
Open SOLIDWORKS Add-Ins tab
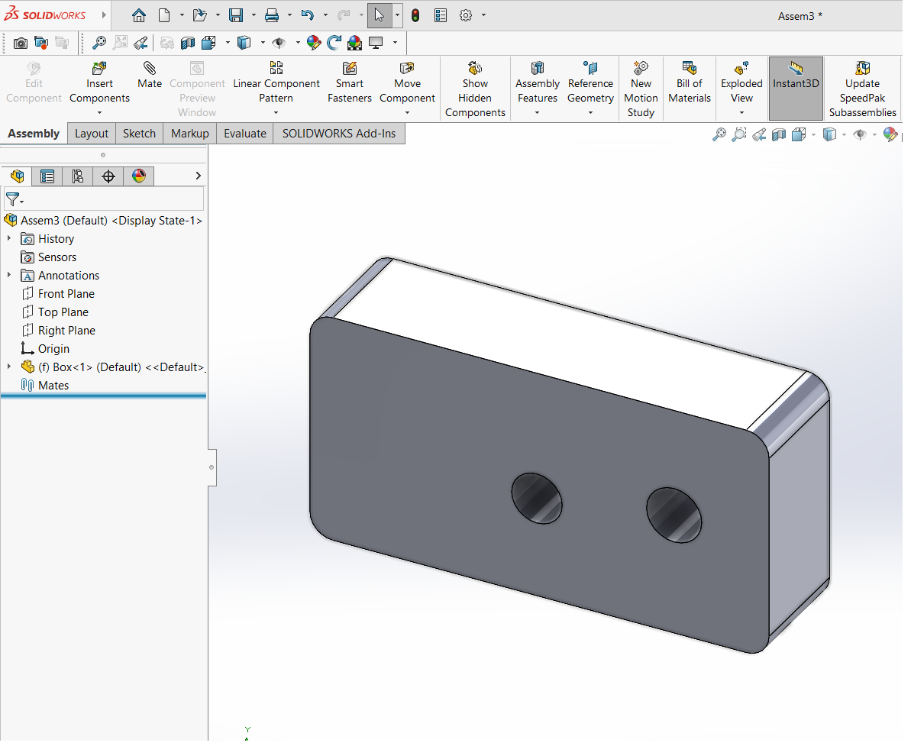pos(339,134)
